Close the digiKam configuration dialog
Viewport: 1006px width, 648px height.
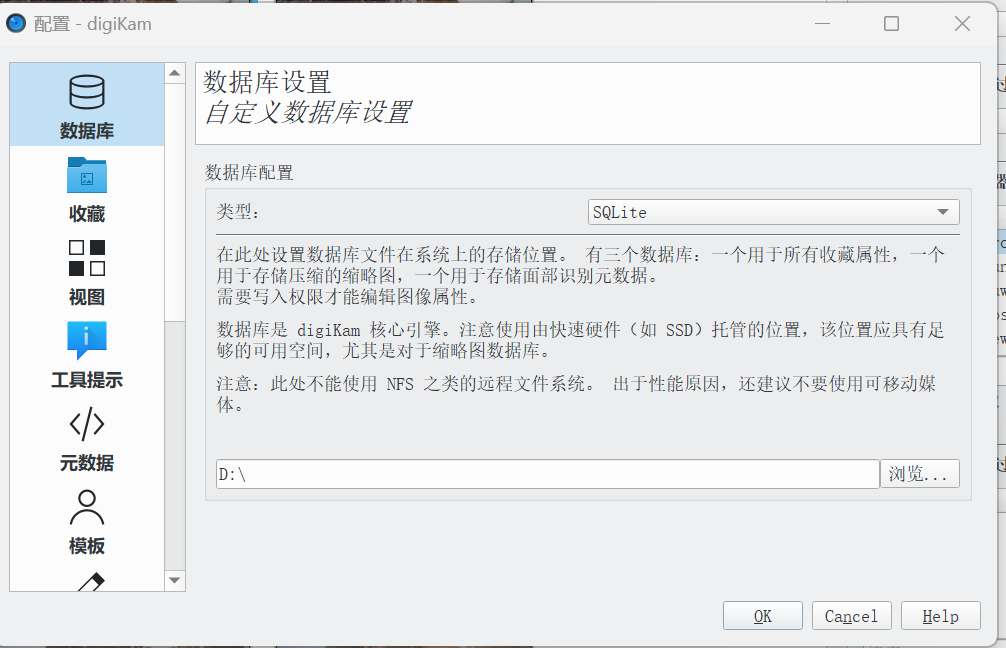(962, 24)
